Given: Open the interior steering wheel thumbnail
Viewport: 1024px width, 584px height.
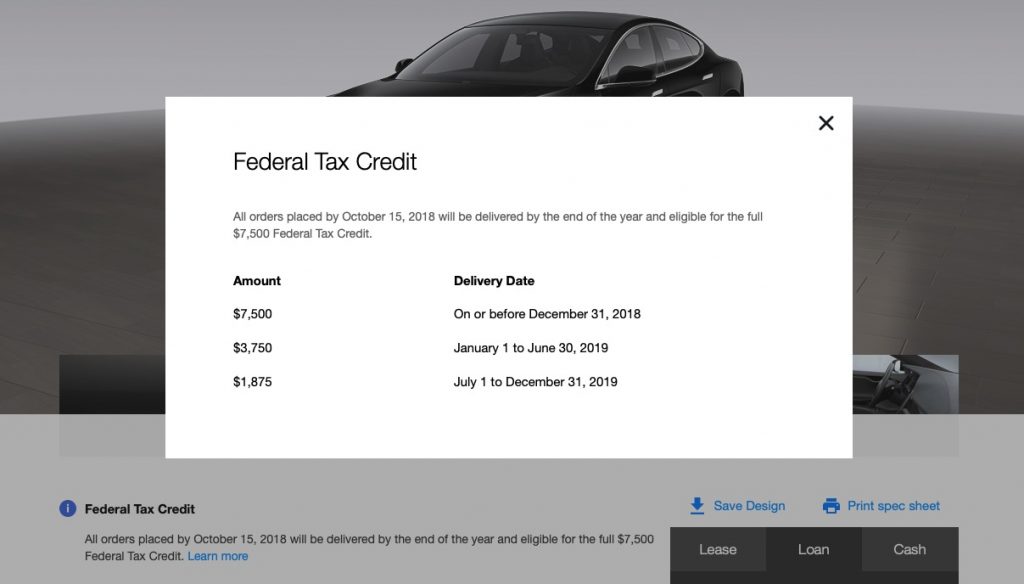Looking at the screenshot, I should [905, 385].
